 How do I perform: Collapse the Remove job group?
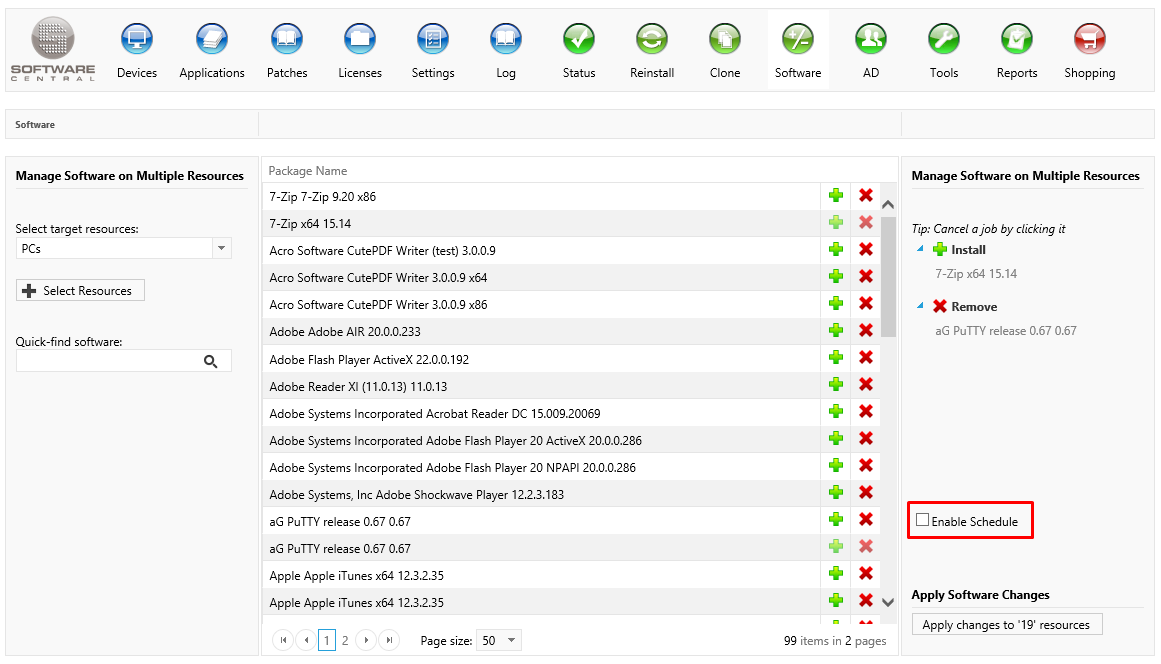[920, 306]
